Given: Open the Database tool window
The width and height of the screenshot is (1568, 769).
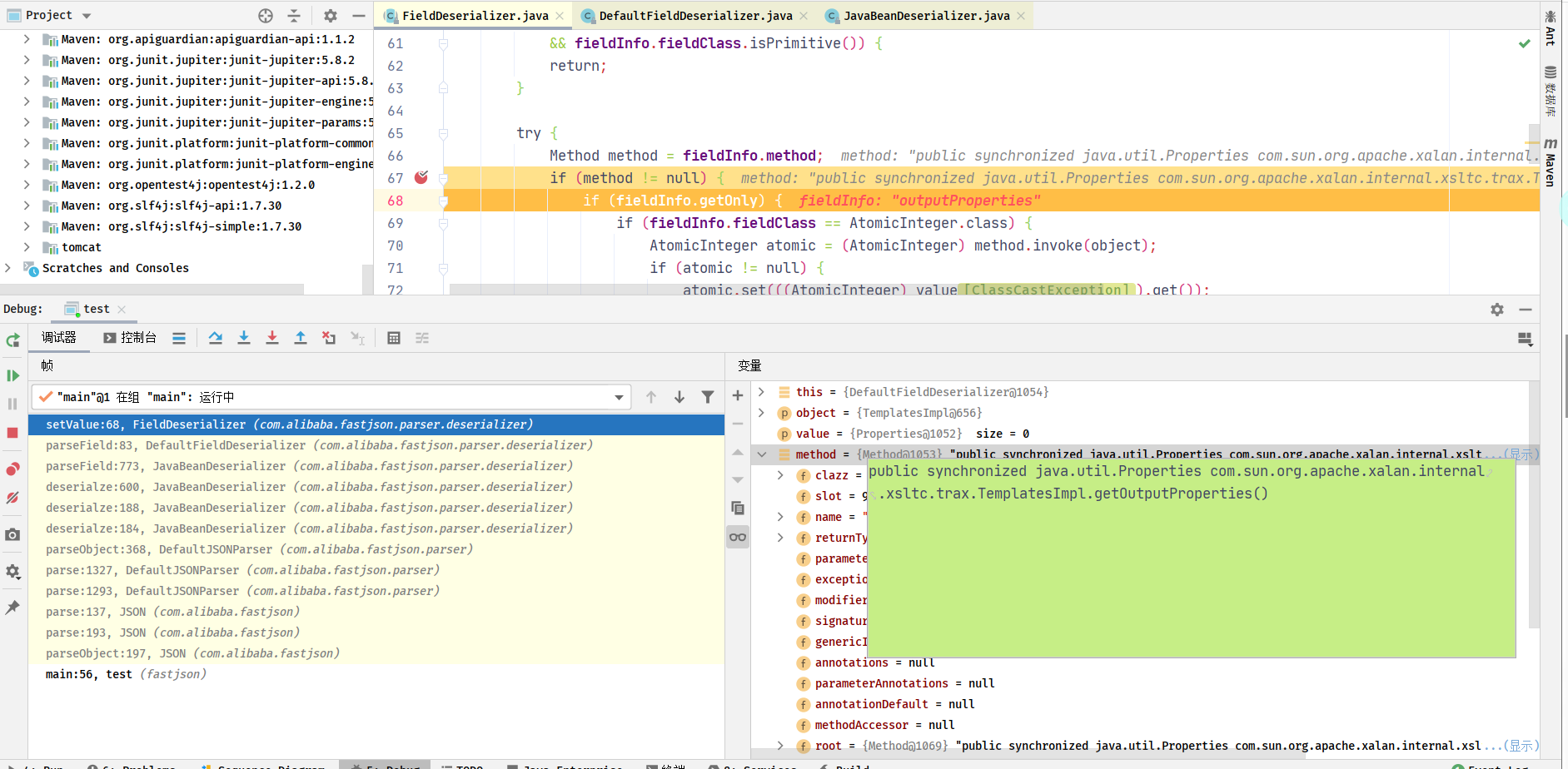Looking at the screenshot, I should [1551, 92].
